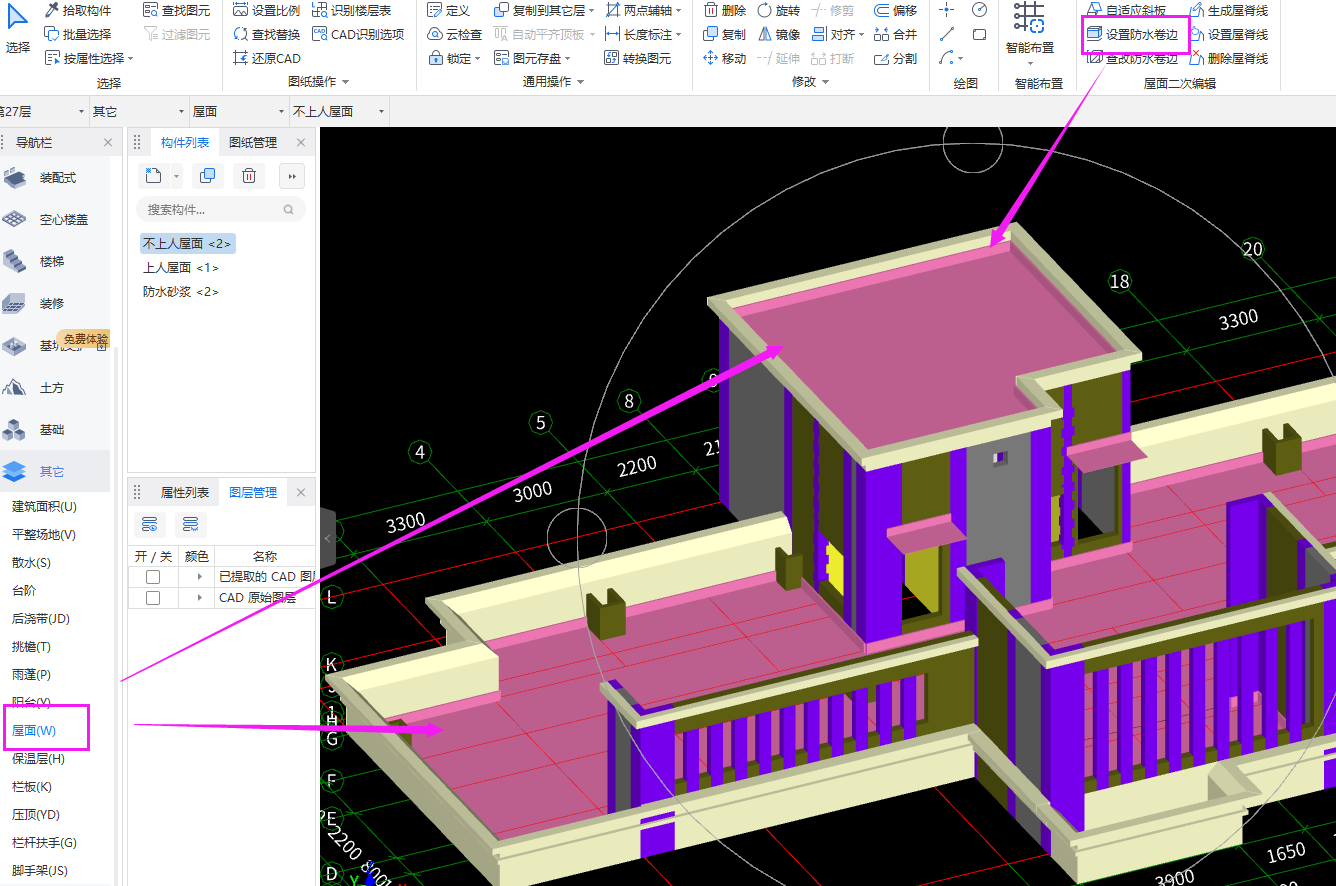Select the circle drawing tool icon
Screen dimensions: 1336x886
(979, 9)
